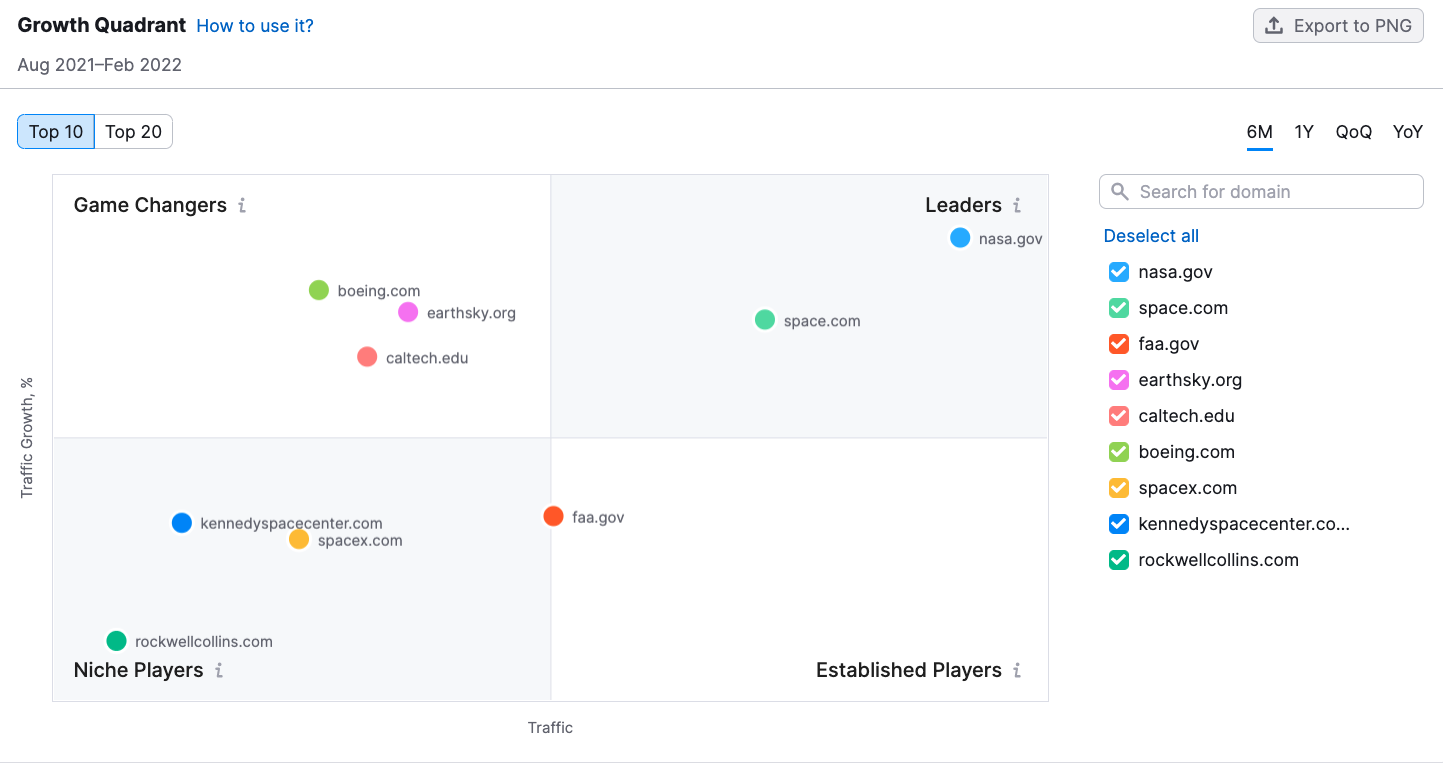Click the Game Changers info icon
This screenshot has width=1443, height=763.
pyautogui.click(x=242, y=205)
